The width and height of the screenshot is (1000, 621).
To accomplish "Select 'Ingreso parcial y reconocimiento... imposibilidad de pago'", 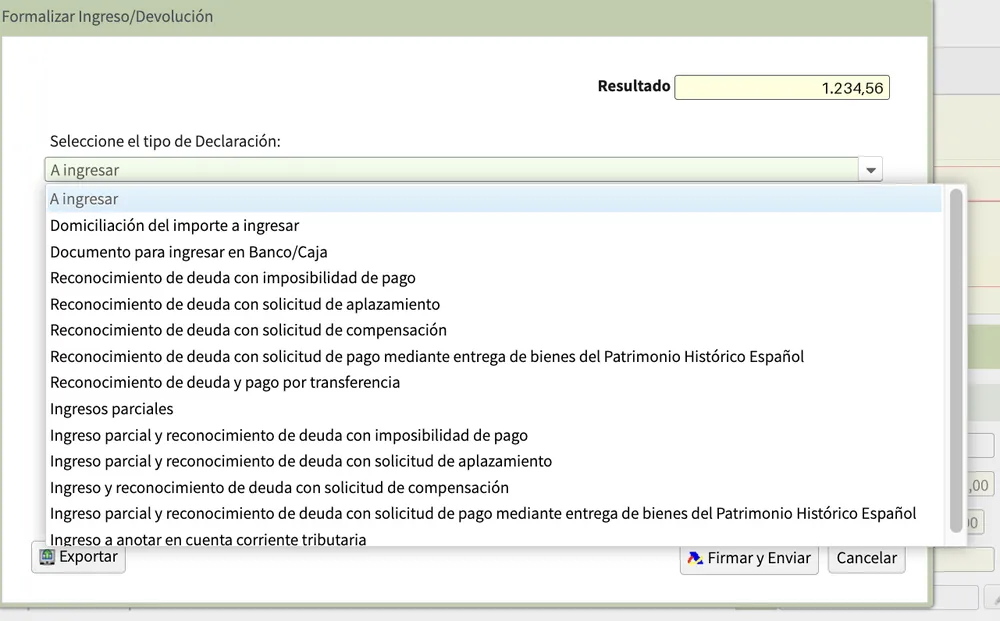I will click(494, 435).
